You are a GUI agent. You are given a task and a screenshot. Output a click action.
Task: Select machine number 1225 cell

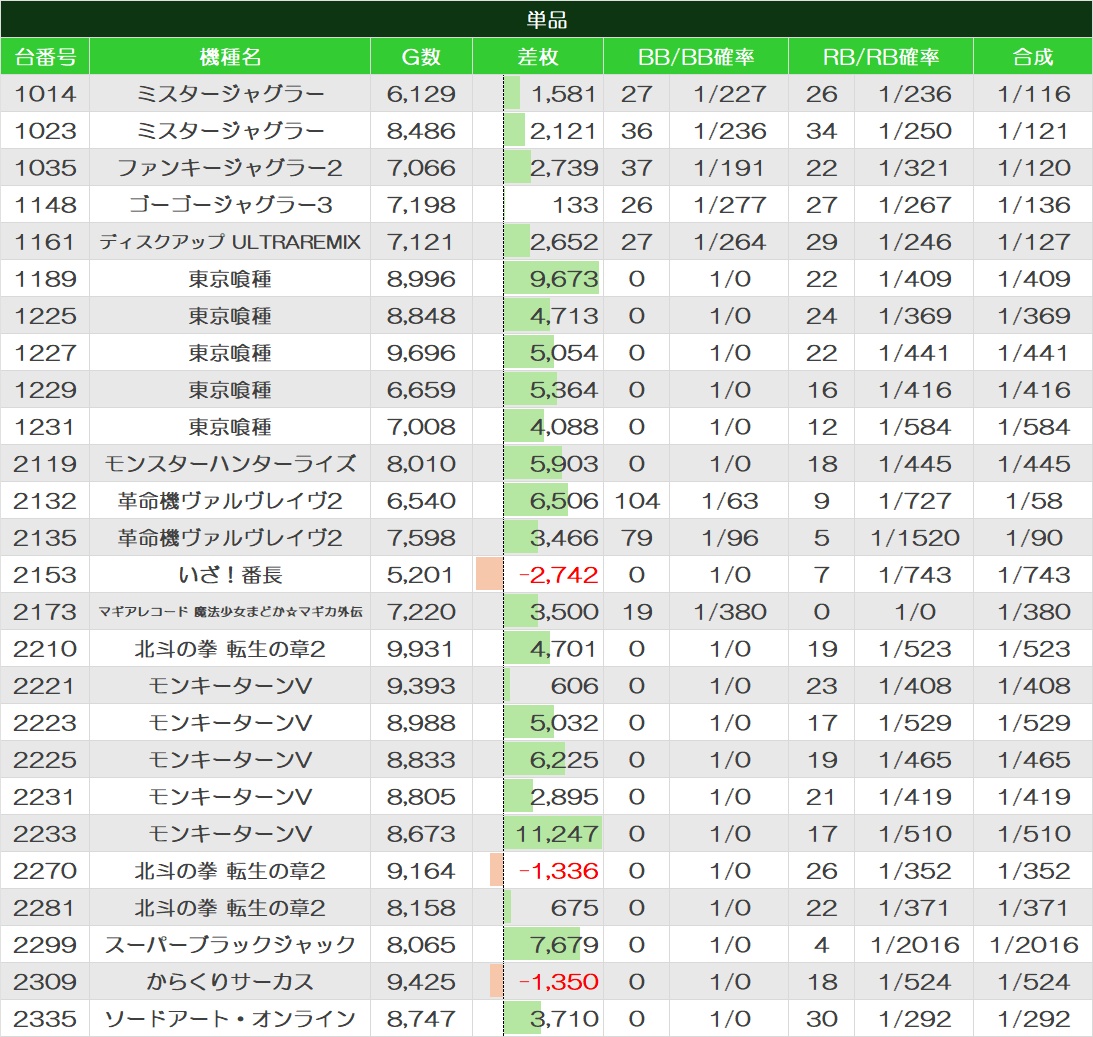45,316
